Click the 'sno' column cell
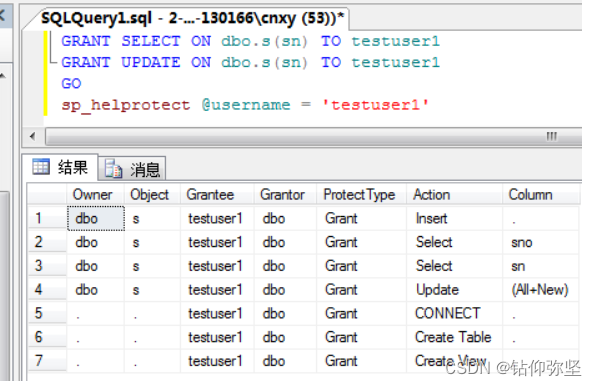 click(x=541, y=242)
